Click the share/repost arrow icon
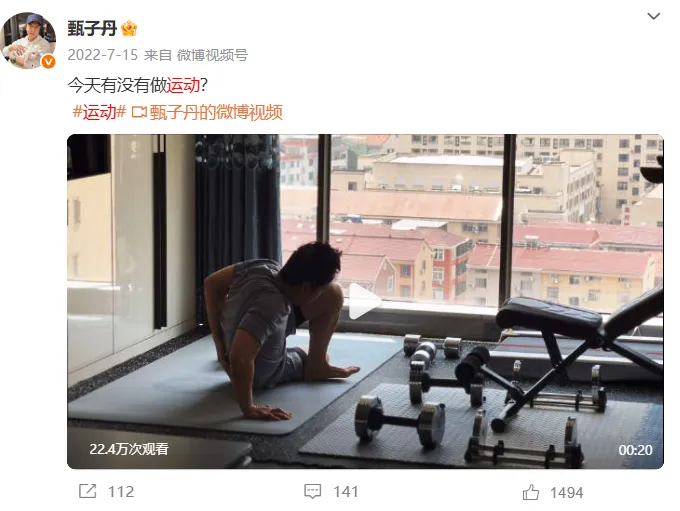The image size is (680, 511). click(x=88, y=491)
